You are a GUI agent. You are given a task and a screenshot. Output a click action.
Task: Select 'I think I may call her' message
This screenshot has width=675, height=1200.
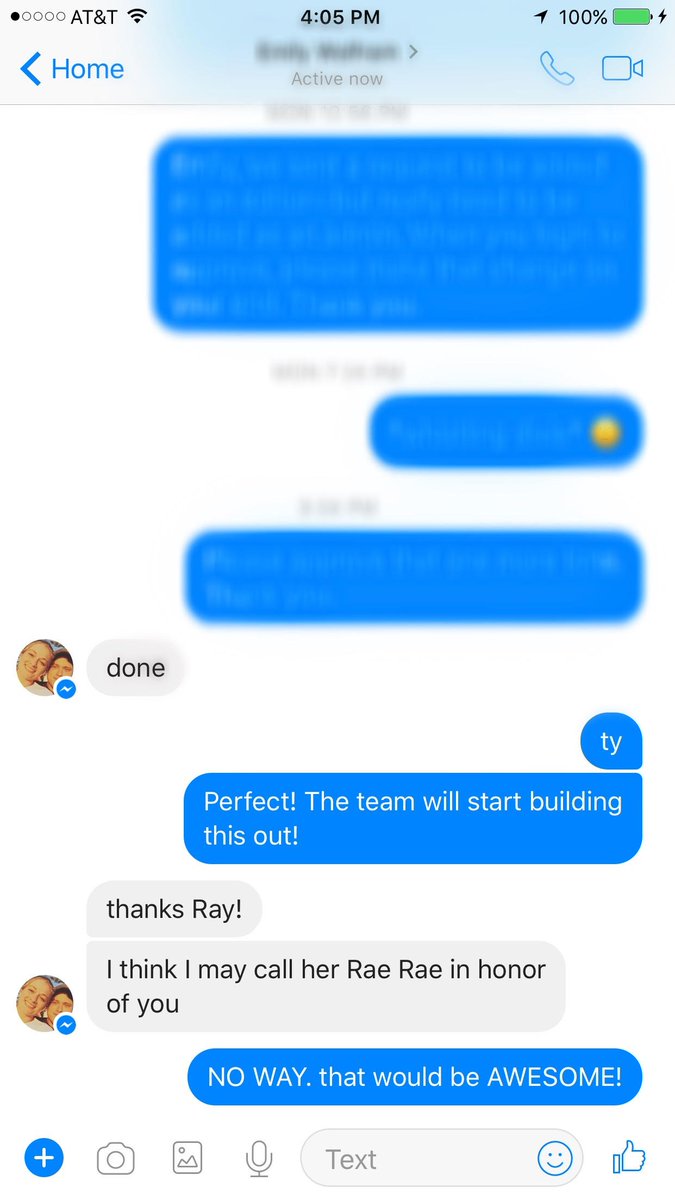[x=326, y=986]
